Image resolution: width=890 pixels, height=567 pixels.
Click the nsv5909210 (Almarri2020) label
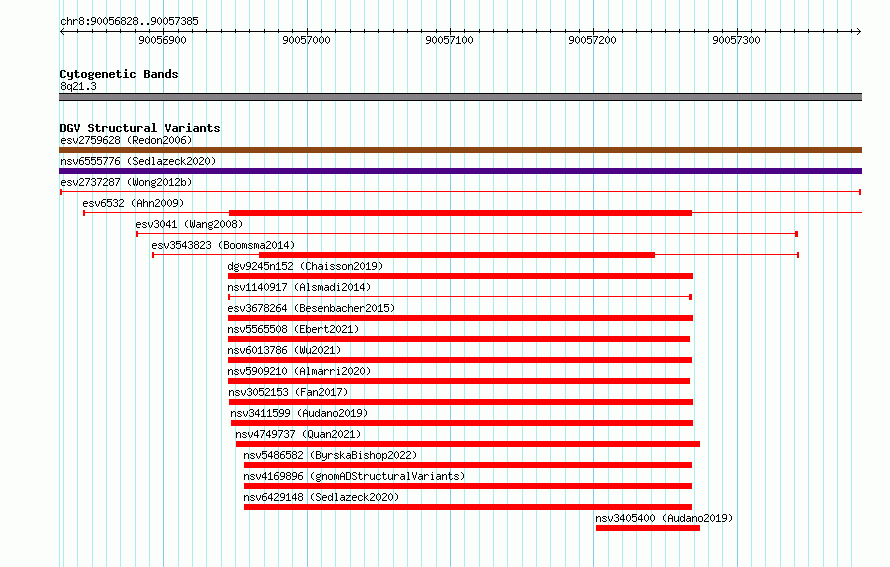coord(299,371)
